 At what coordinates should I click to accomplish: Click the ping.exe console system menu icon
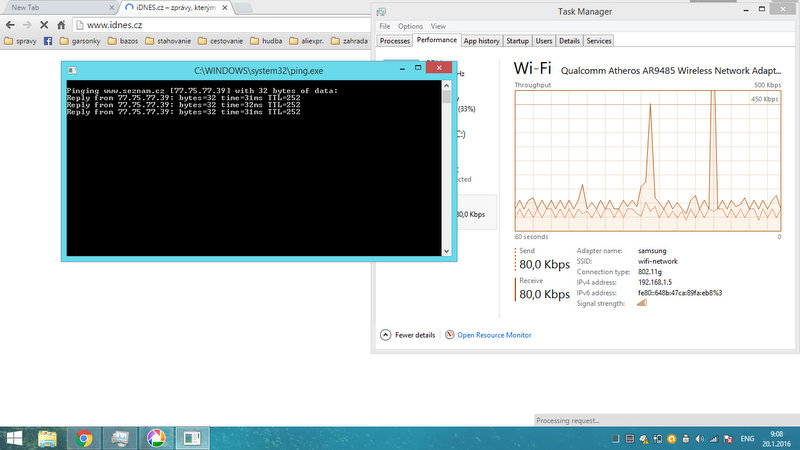click(72, 70)
